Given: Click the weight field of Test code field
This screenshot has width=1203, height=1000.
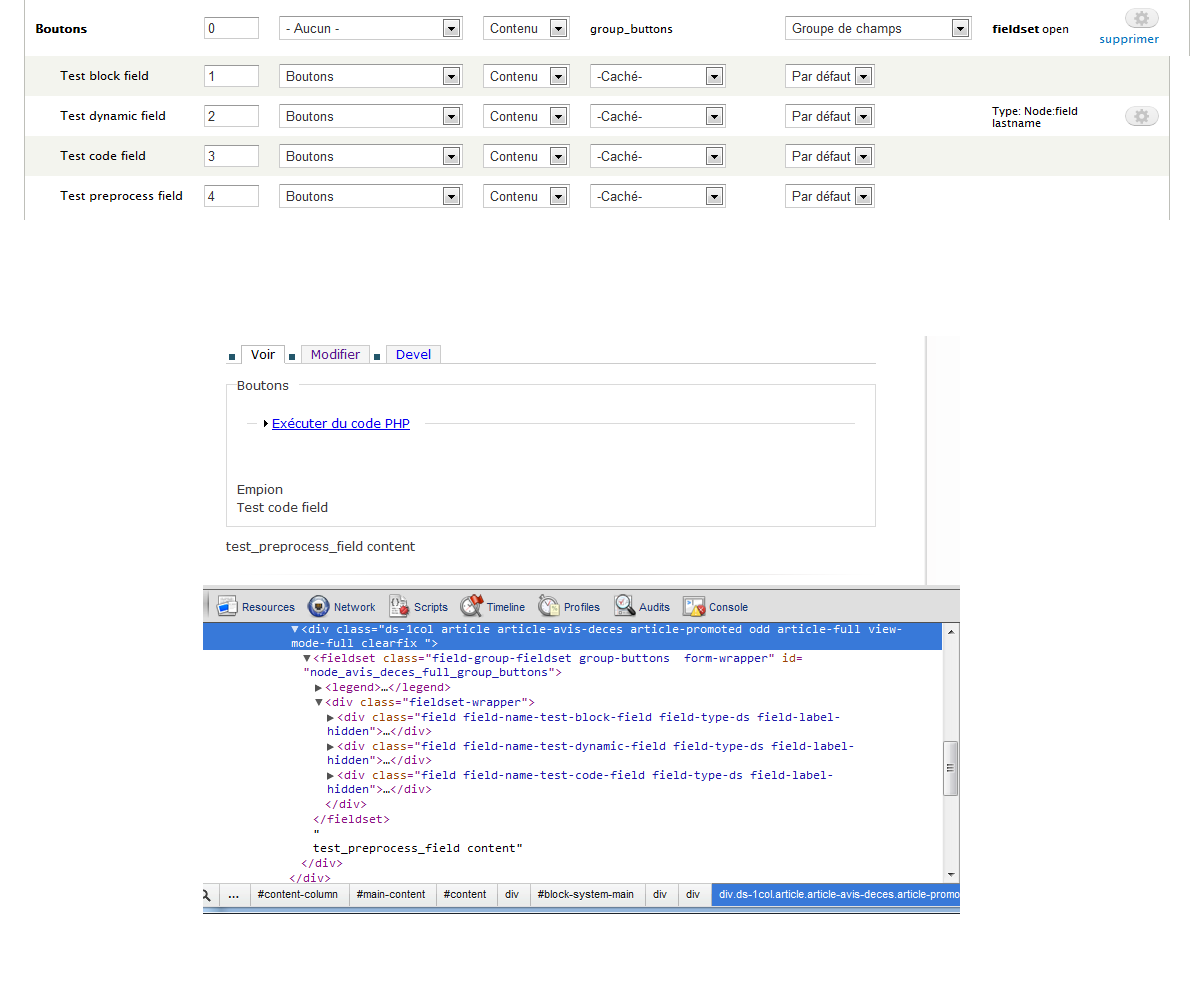Looking at the screenshot, I should [x=231, y=156].
